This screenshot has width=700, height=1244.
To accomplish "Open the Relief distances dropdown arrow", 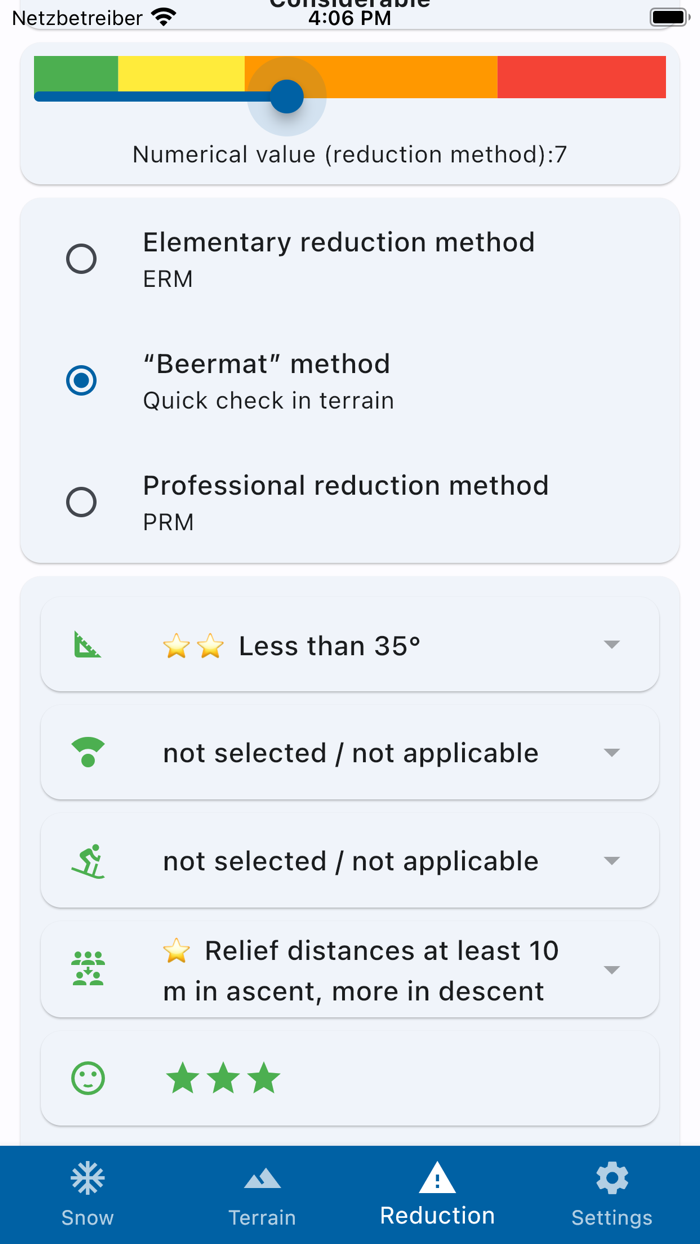I will [x=612, y=970].
